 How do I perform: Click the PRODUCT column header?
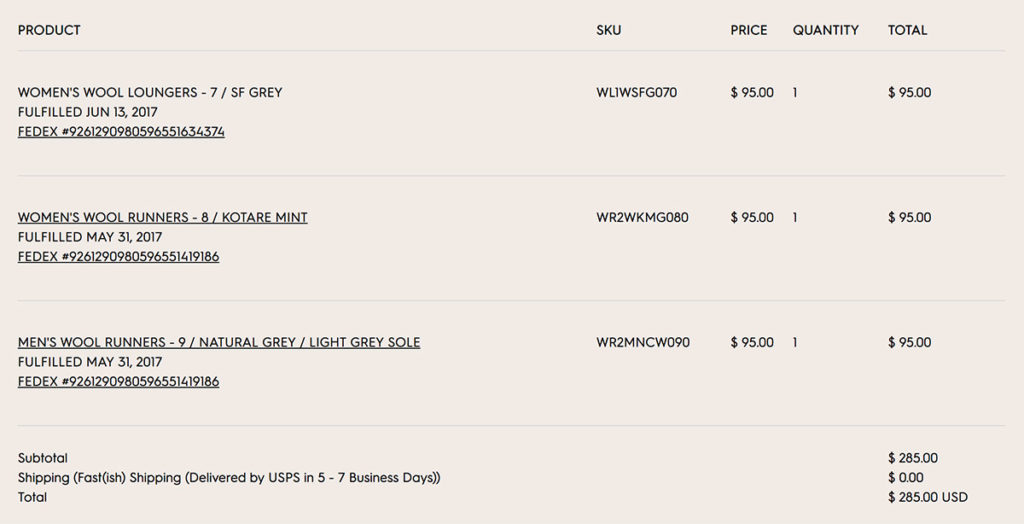(49, 30)
